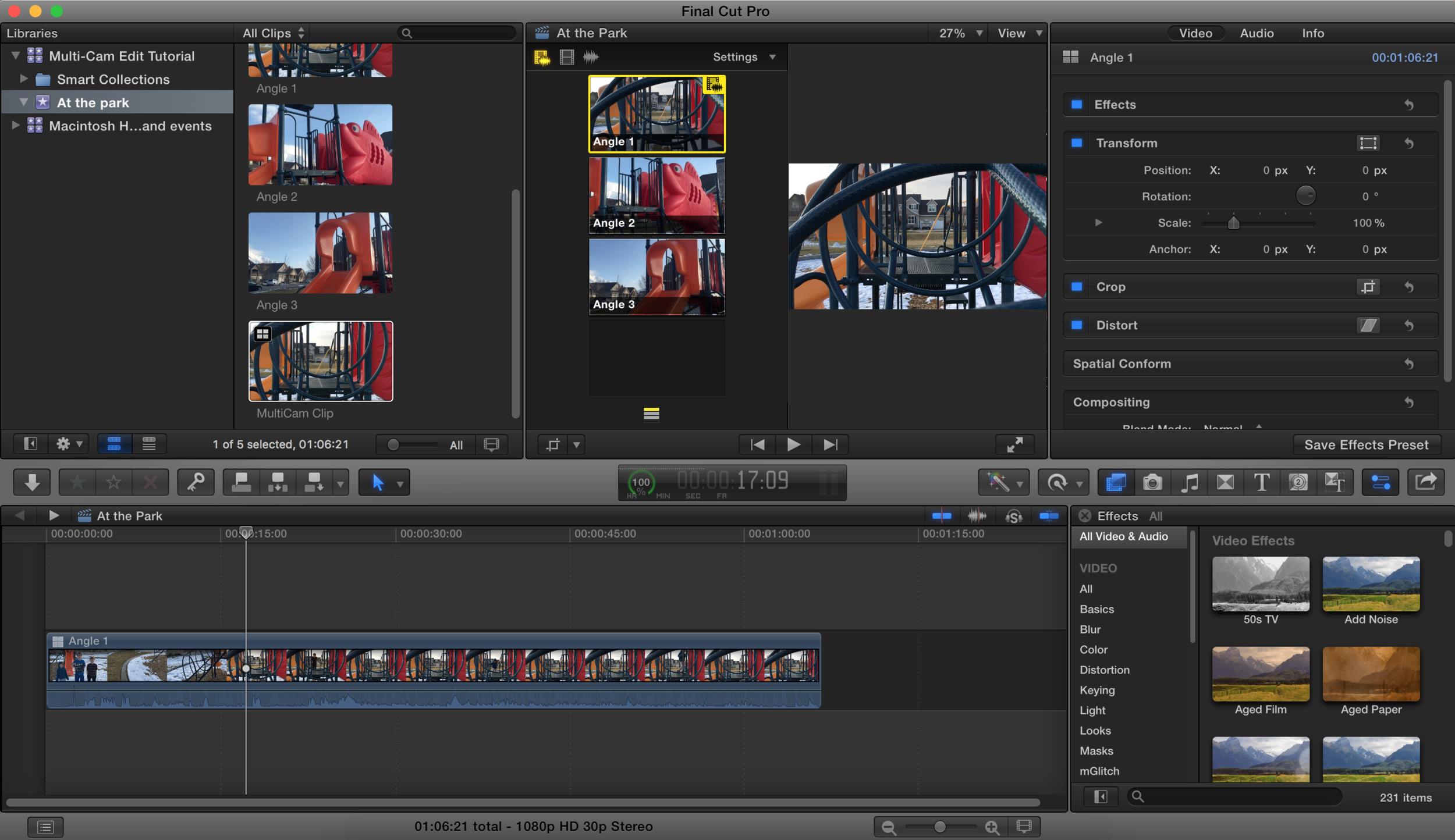Connect clip to primary storyline icon
Image resolution: width=1455 pixels, height=840 pixels.
coord(241,482)
